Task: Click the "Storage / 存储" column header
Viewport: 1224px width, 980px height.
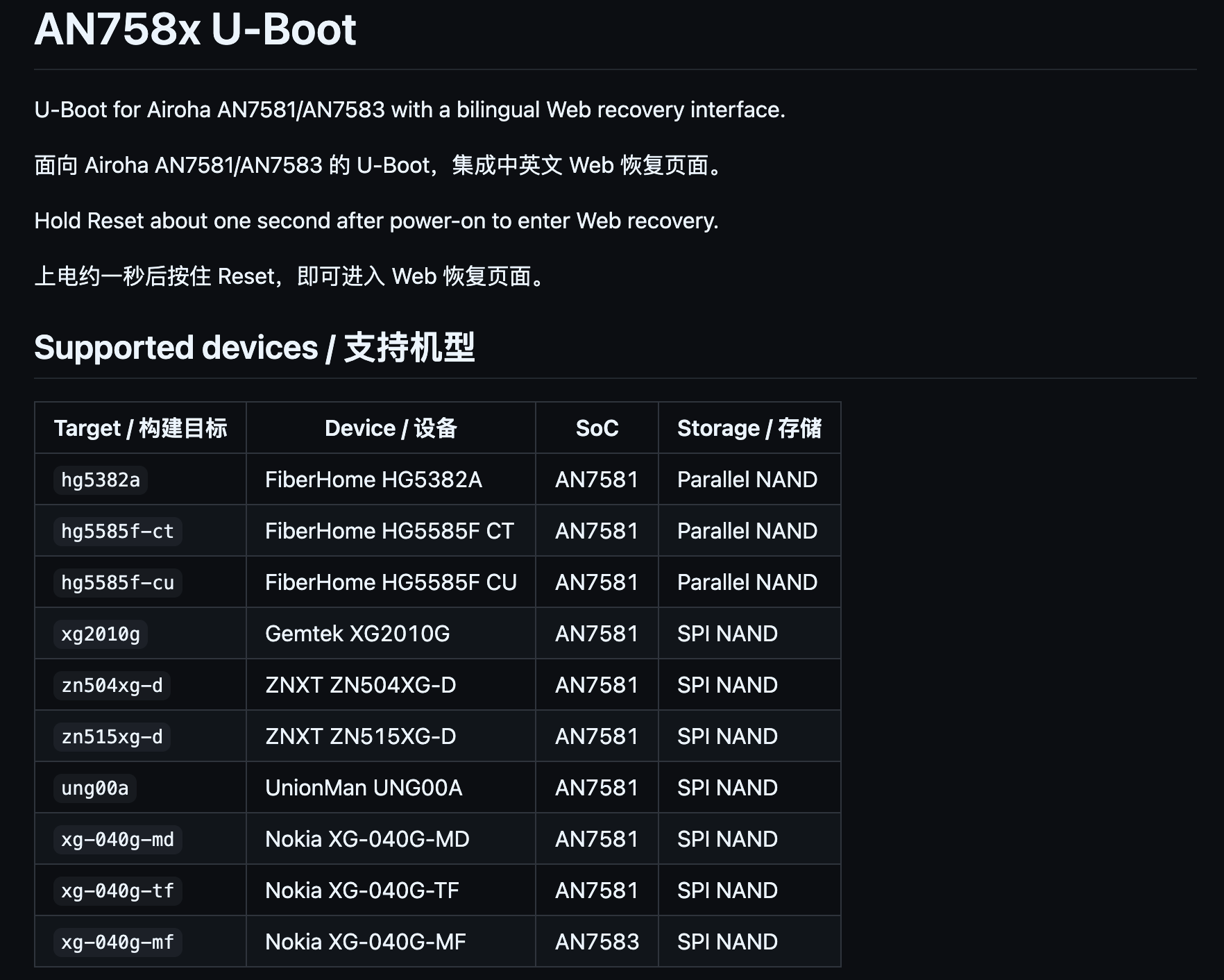Action: pos(749,428)
